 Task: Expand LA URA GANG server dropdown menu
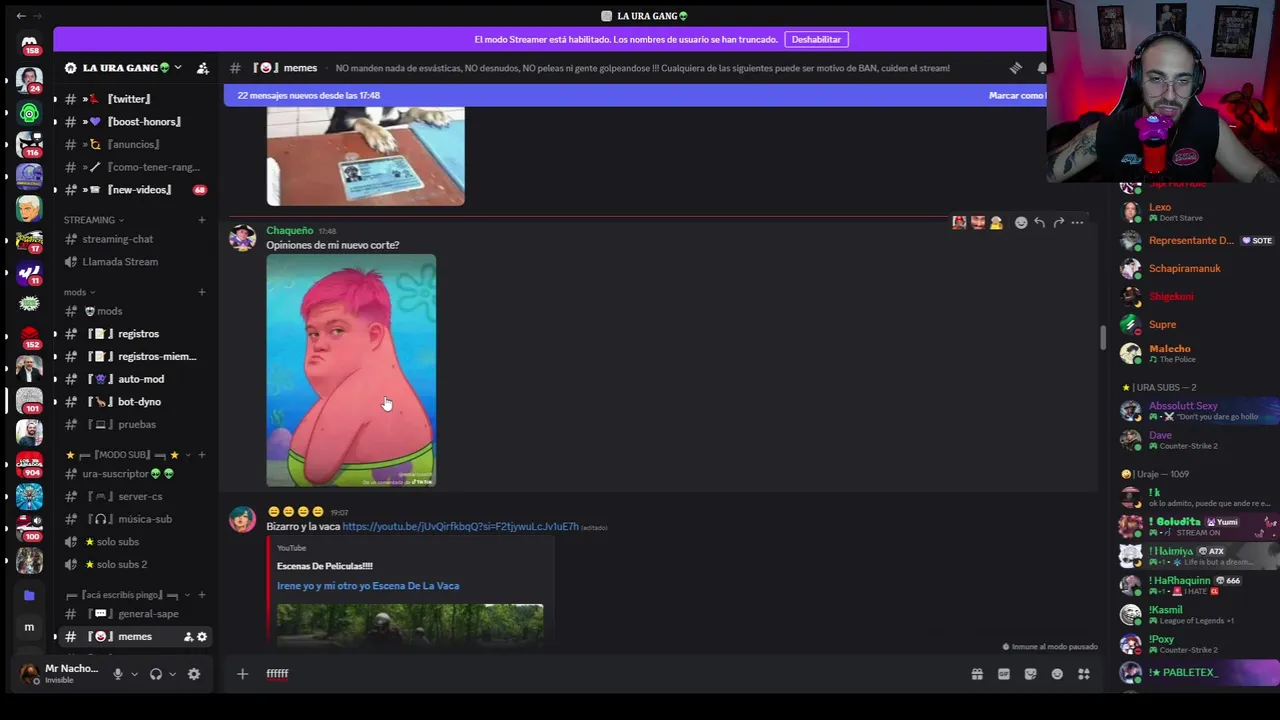pyautogui.click(x=177, y=68)
